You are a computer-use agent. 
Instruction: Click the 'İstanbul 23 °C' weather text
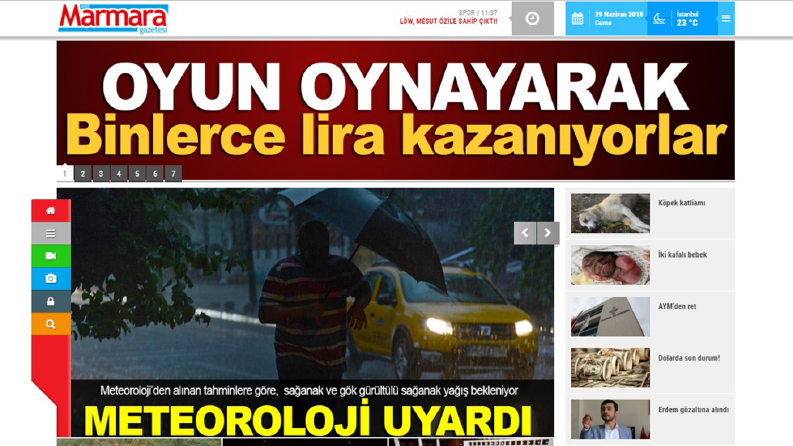[688, 19]
